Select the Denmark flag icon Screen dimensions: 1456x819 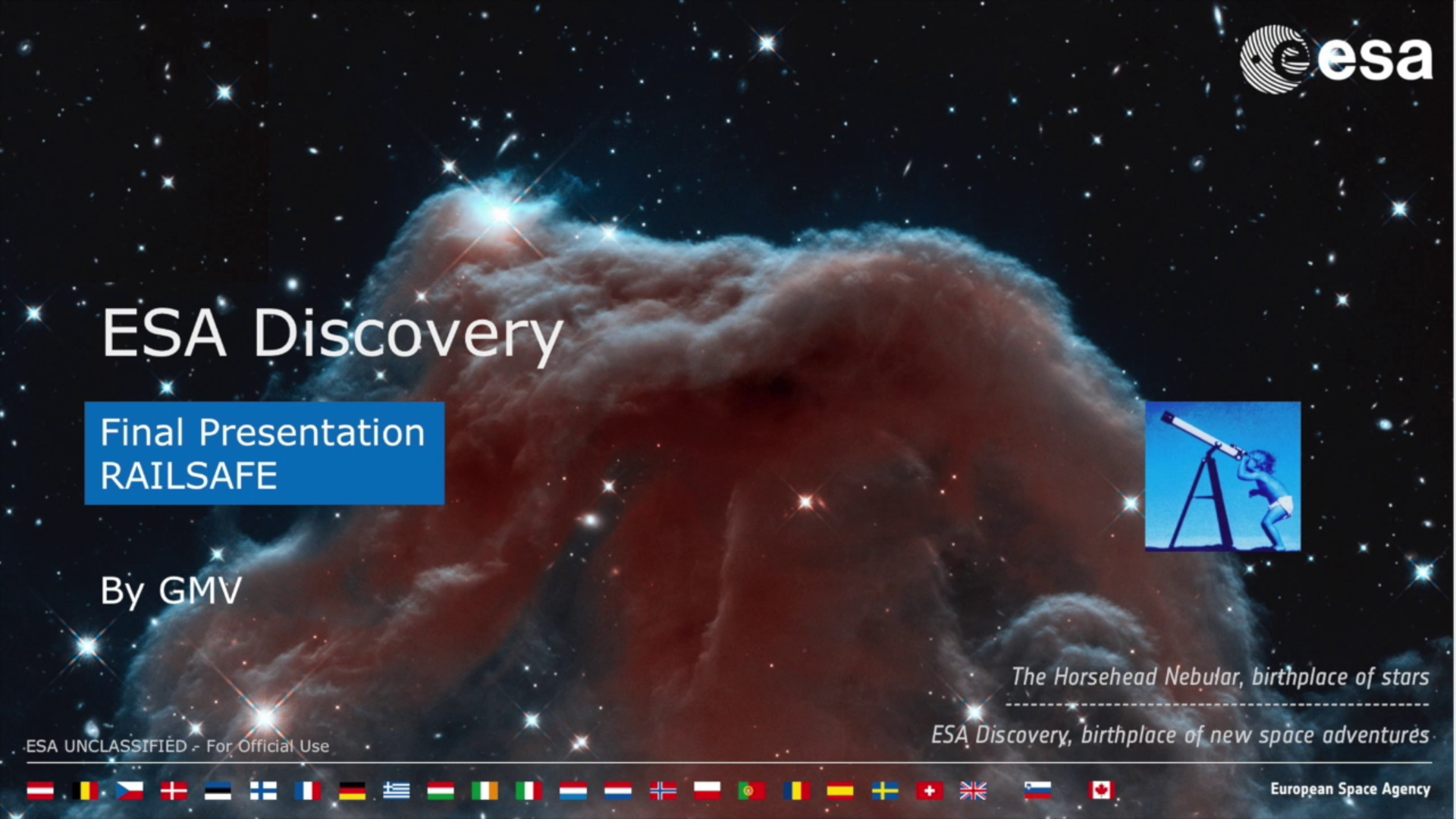[x=174, y=791]
